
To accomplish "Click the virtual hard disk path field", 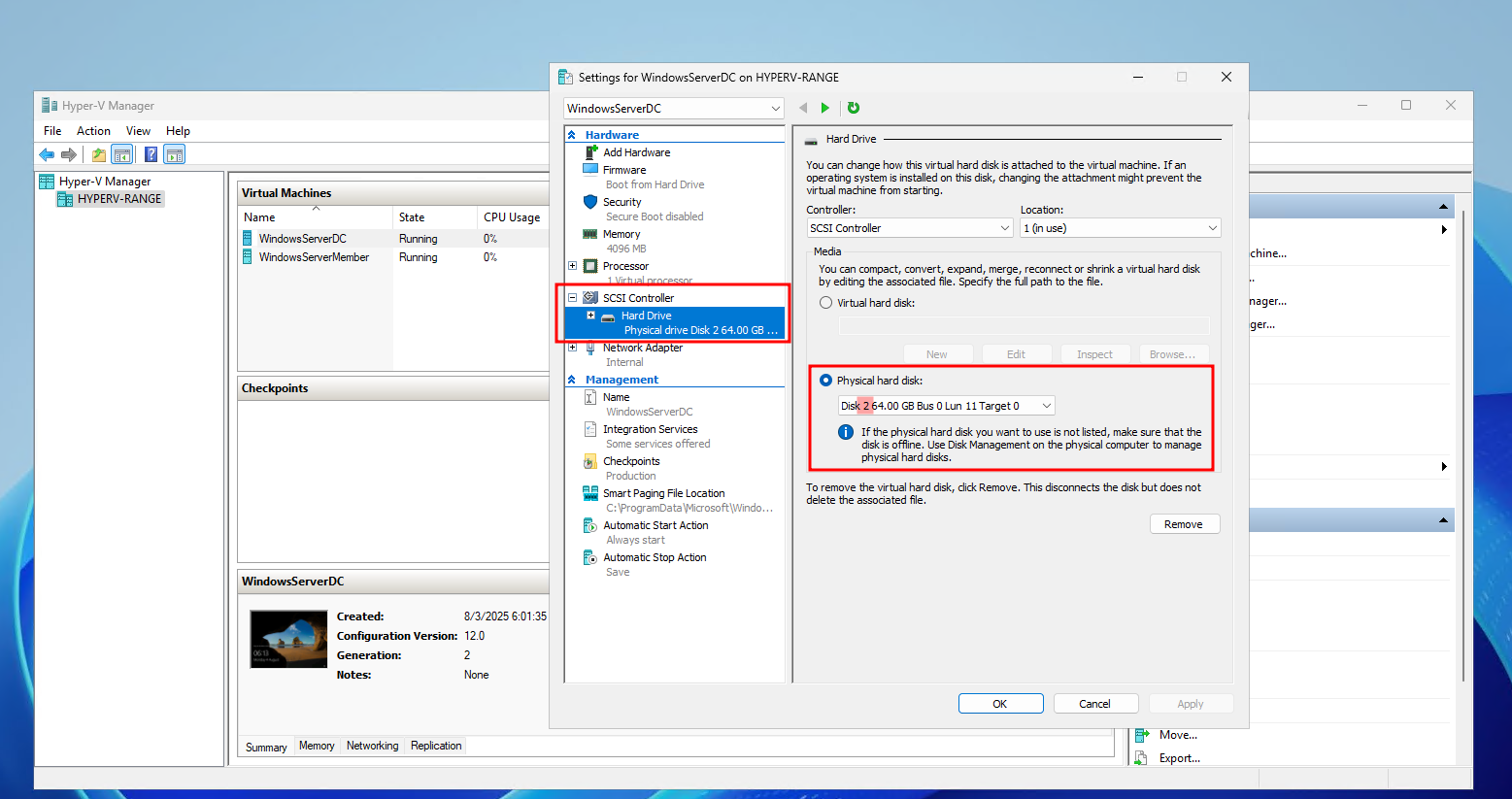I will pyautogui.click(x=1025, y=326).
